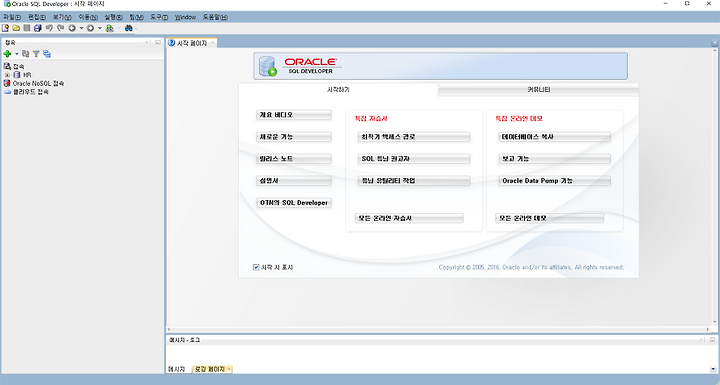Open dropdown arrow next to Back button
Screen dimensions: 720x385
point(81,28)
